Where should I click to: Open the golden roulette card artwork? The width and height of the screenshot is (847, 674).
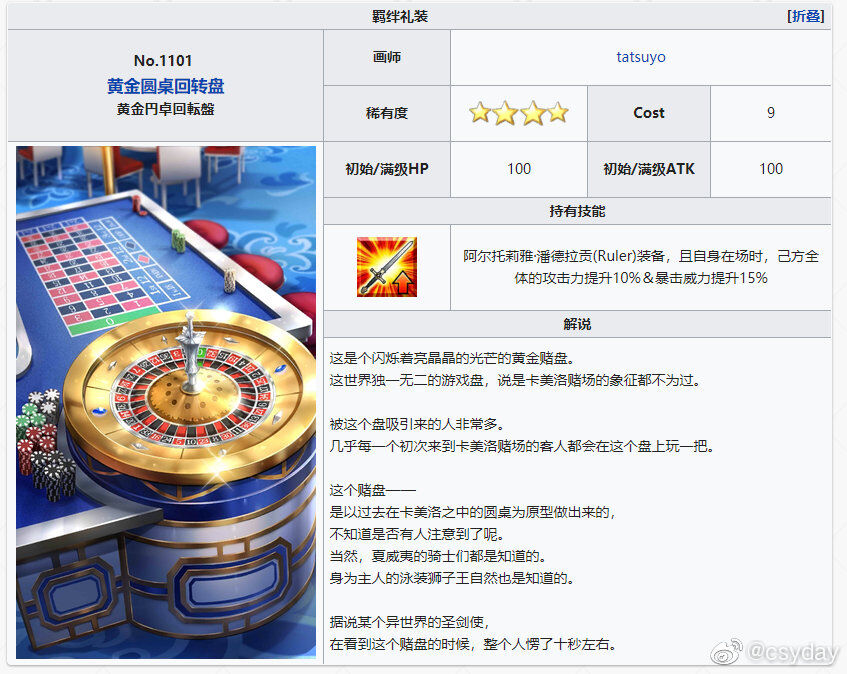coord(166,402)
